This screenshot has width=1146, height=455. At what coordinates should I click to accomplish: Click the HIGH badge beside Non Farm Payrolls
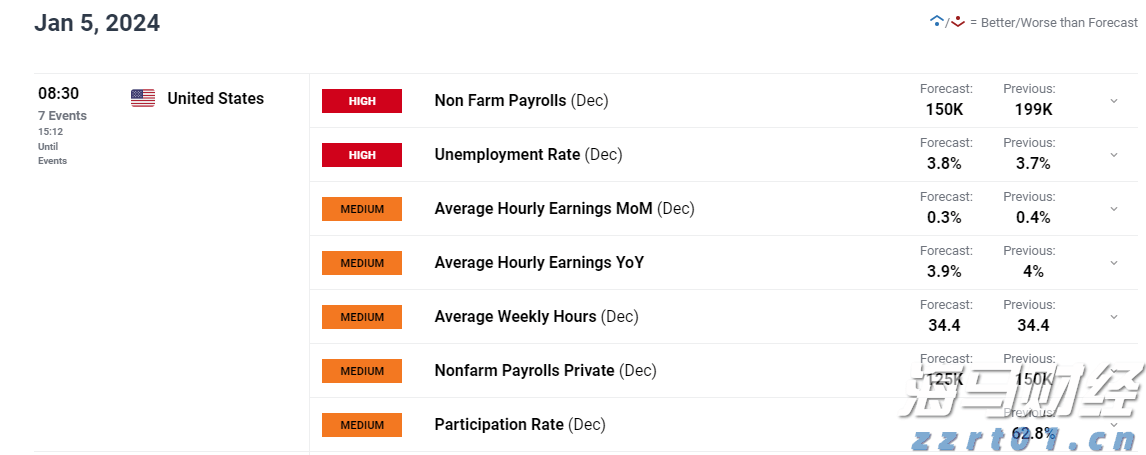(x=362, y=101)
